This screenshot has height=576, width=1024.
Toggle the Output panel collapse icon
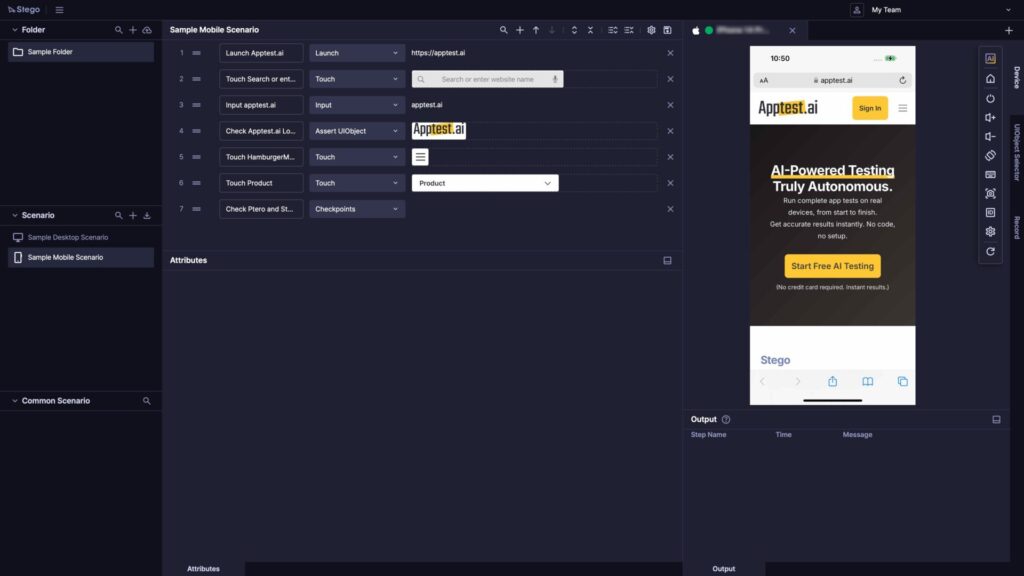996,419
